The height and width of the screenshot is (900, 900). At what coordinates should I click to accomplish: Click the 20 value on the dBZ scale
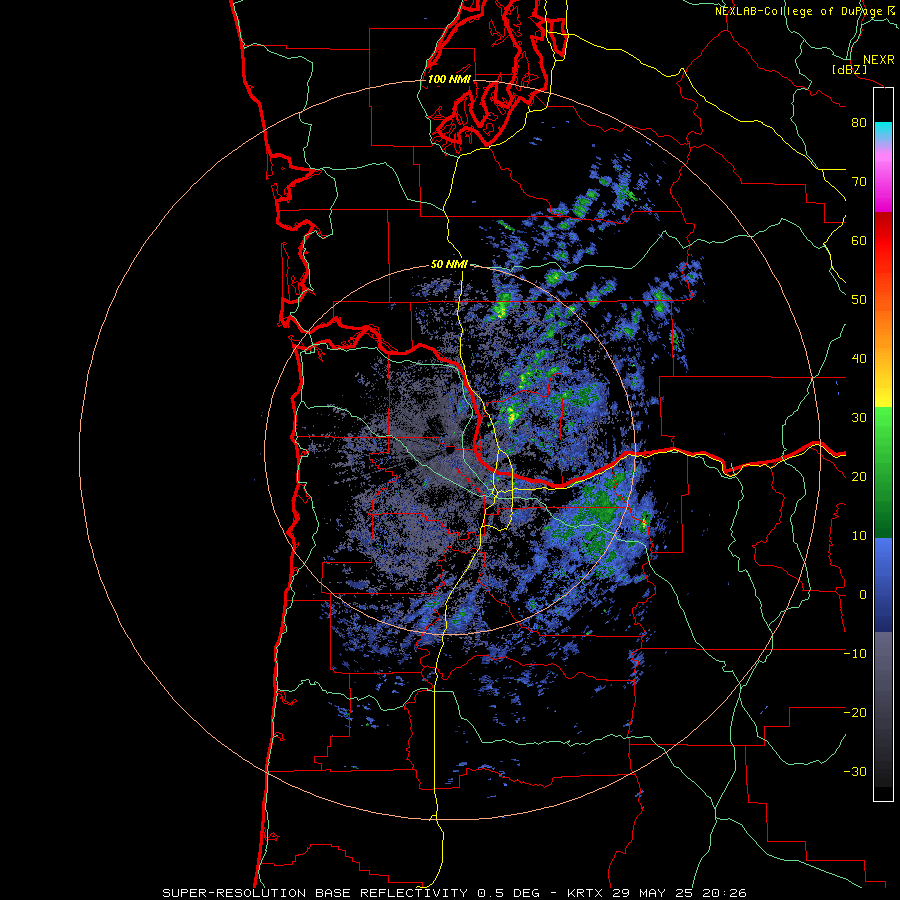[x=859, y=477]
